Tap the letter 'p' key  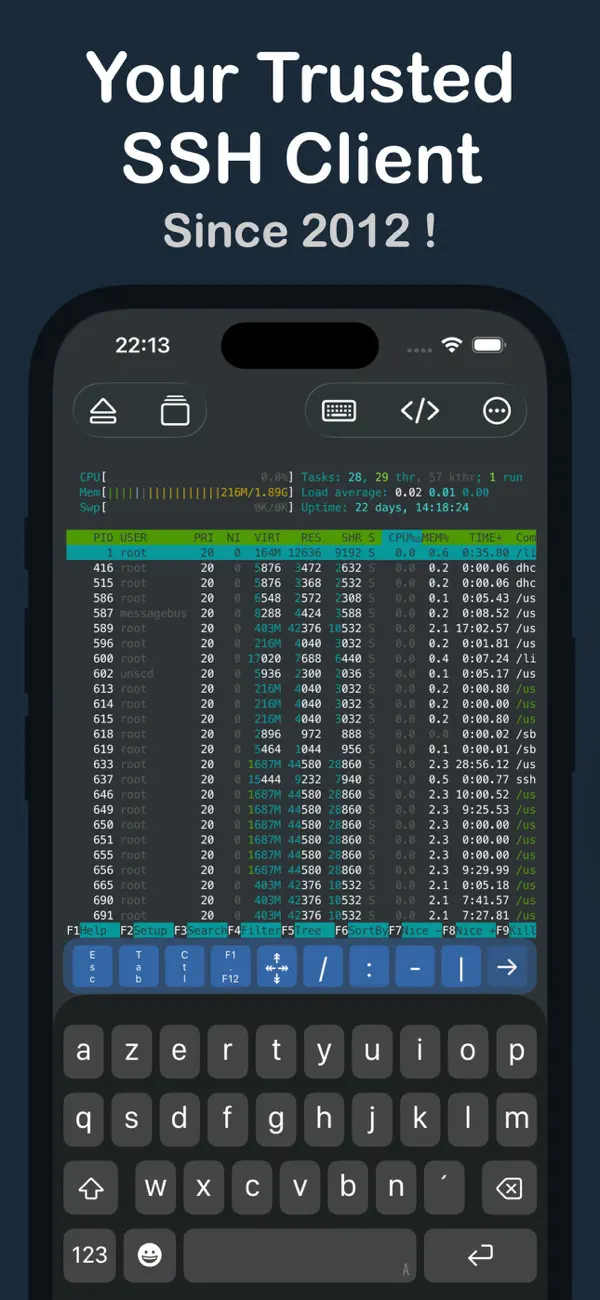[x=516, y=1052]
